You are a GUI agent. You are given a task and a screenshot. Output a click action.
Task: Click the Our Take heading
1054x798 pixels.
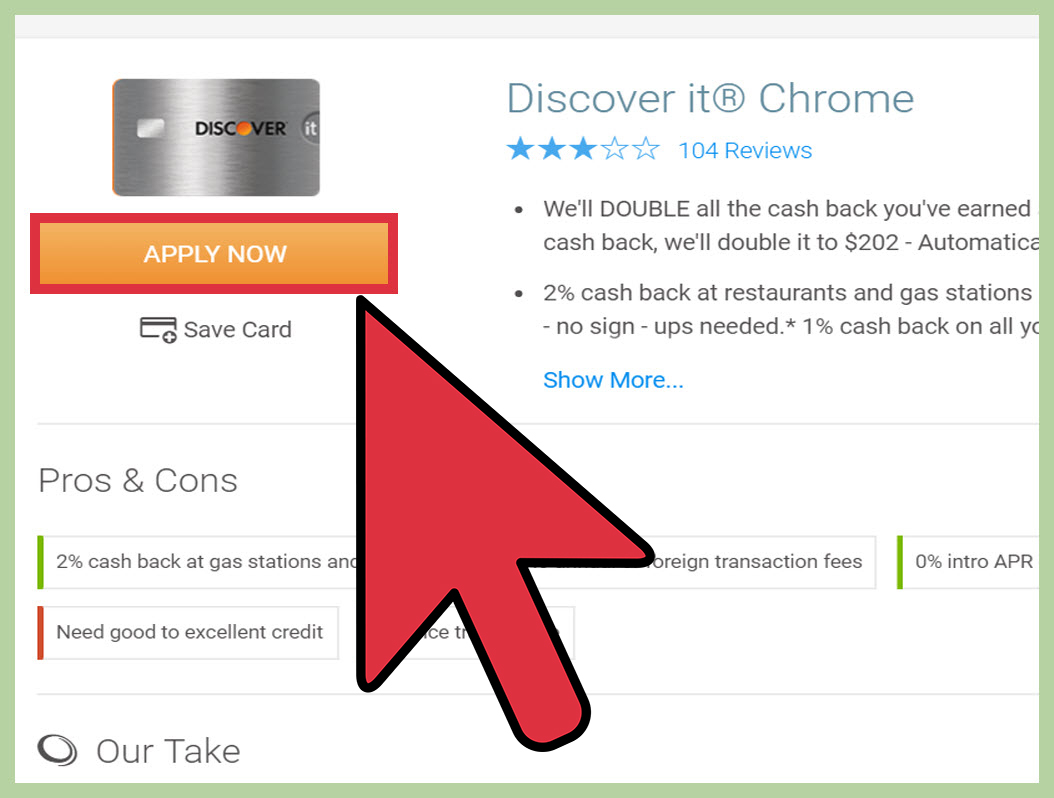point(168,751)
